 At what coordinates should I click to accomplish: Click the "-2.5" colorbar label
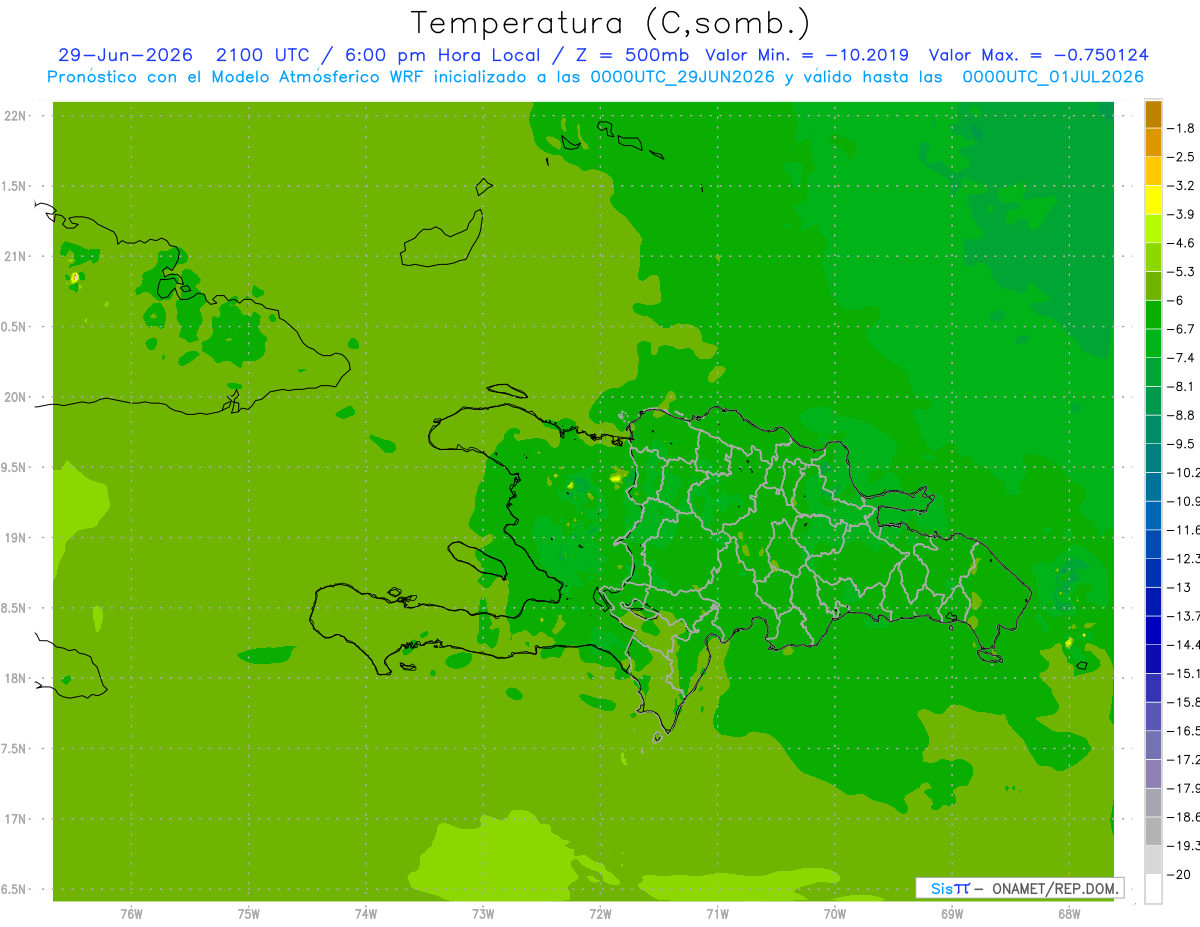[1182, 156]
